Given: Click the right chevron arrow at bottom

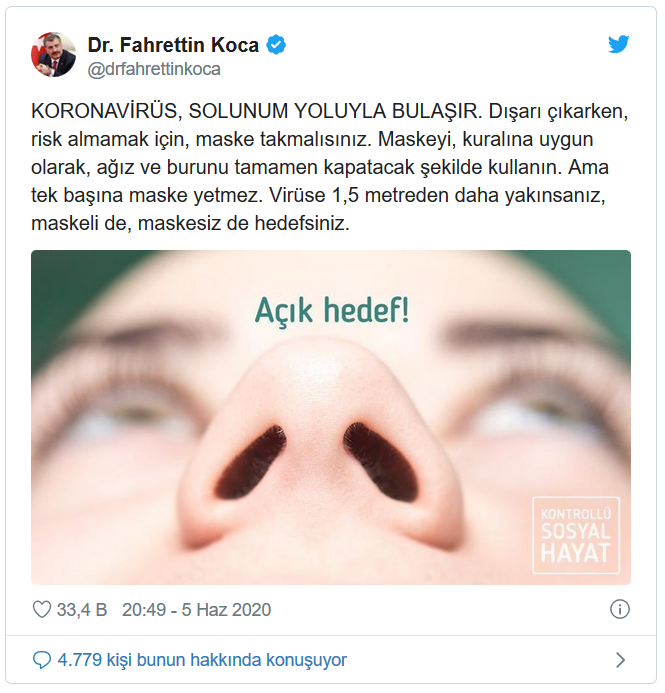Looking at the screenshot, I should click(x=620, y=660).
